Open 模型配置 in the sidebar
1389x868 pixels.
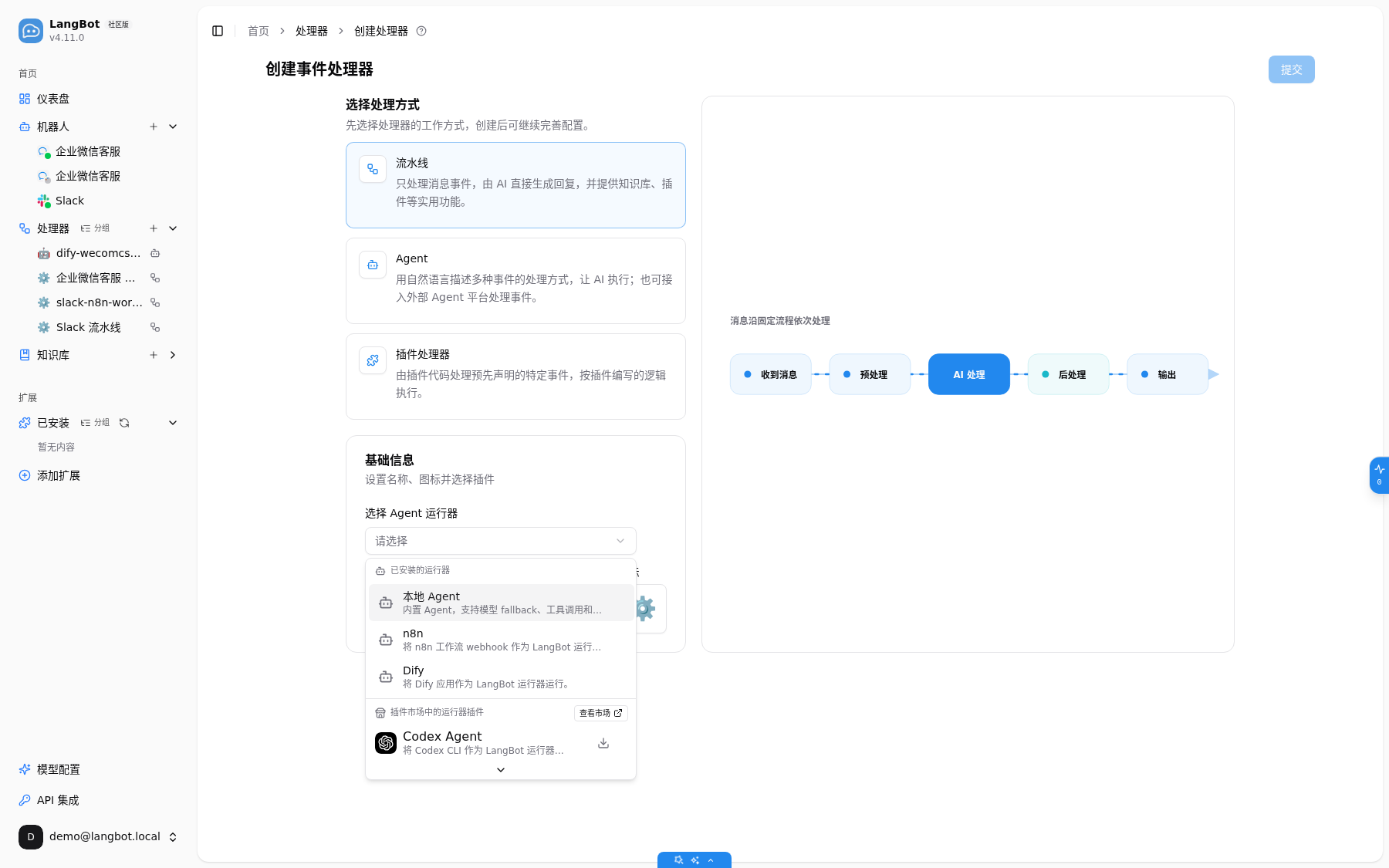coord(99,769)
